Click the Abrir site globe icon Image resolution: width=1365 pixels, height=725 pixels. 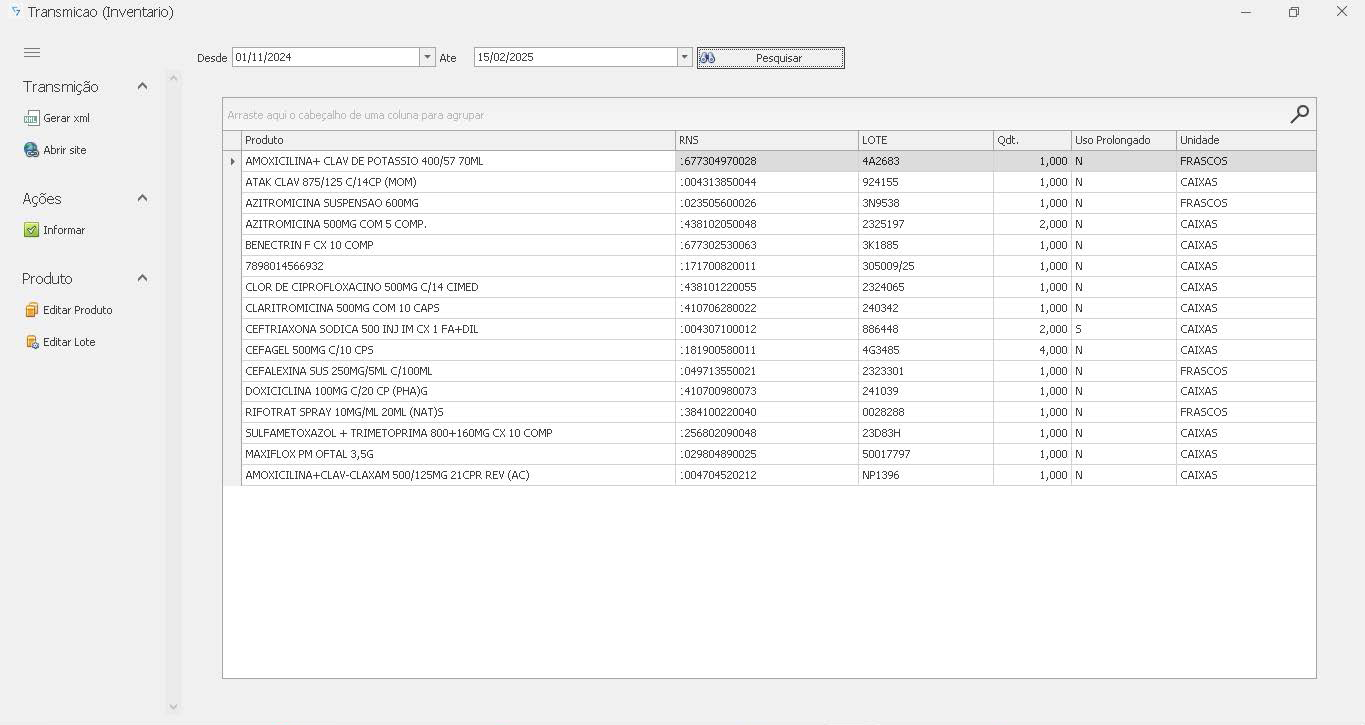point(31,150)
